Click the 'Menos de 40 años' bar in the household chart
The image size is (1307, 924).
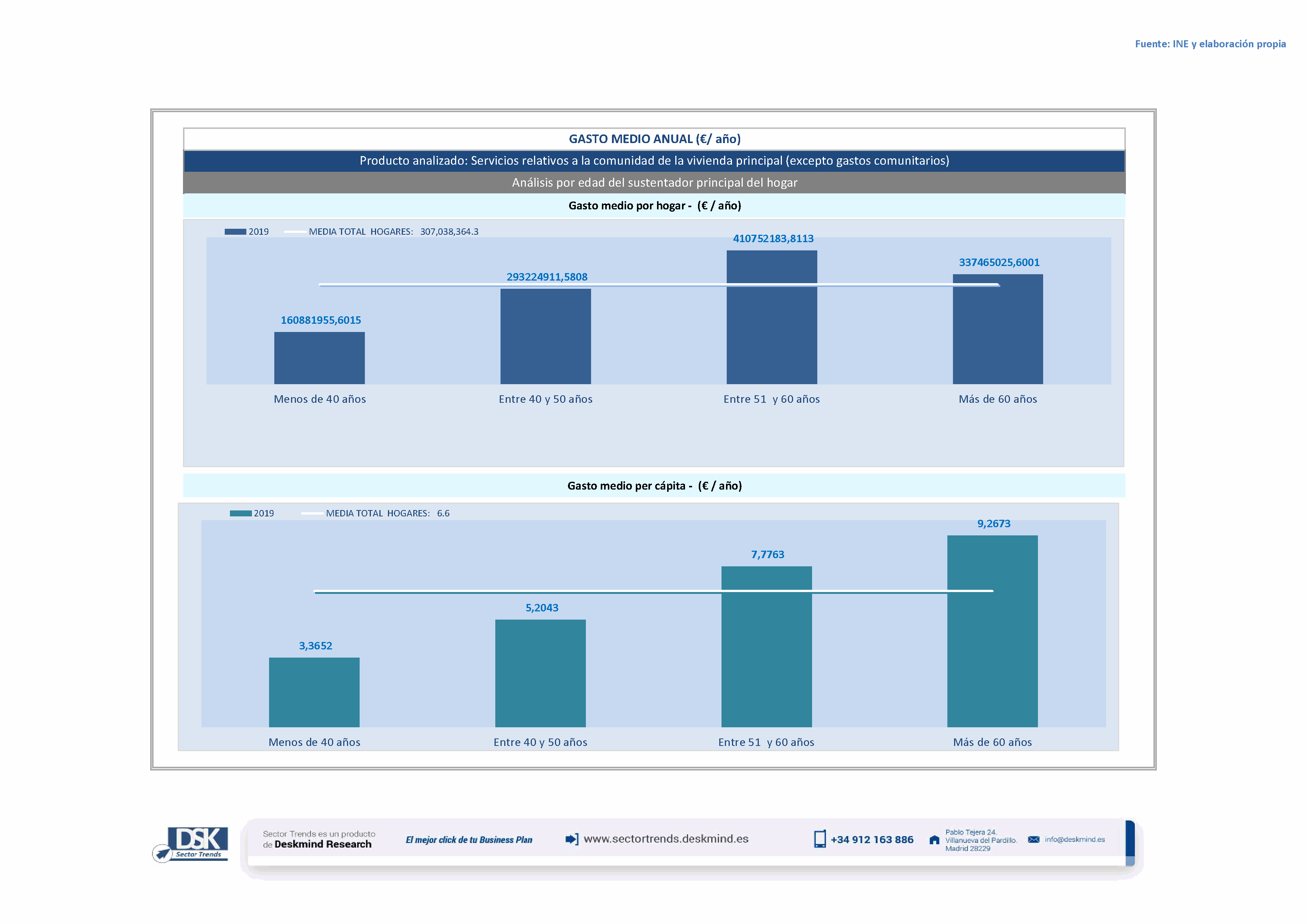(319, 358)
